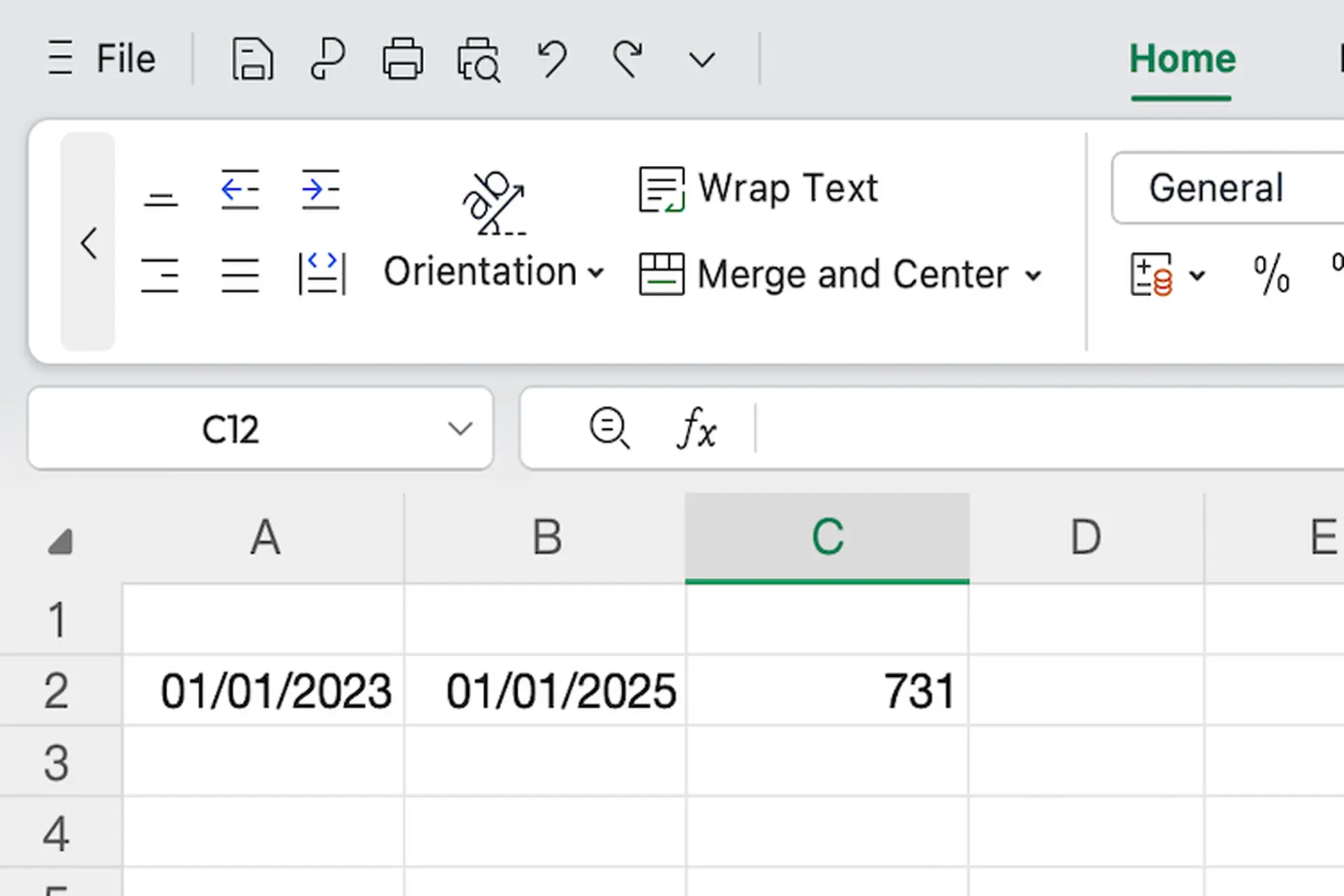Expand the Merge and Center dropdown arrow
Viewport: 1344px width, 896px height.
(1033, 276)
